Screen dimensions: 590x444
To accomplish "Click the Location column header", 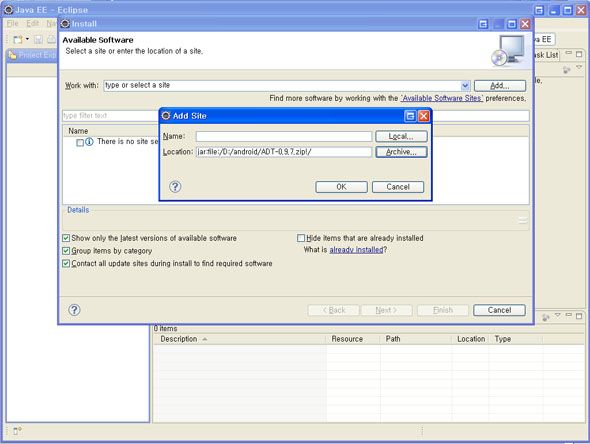I will coord(471,339).
